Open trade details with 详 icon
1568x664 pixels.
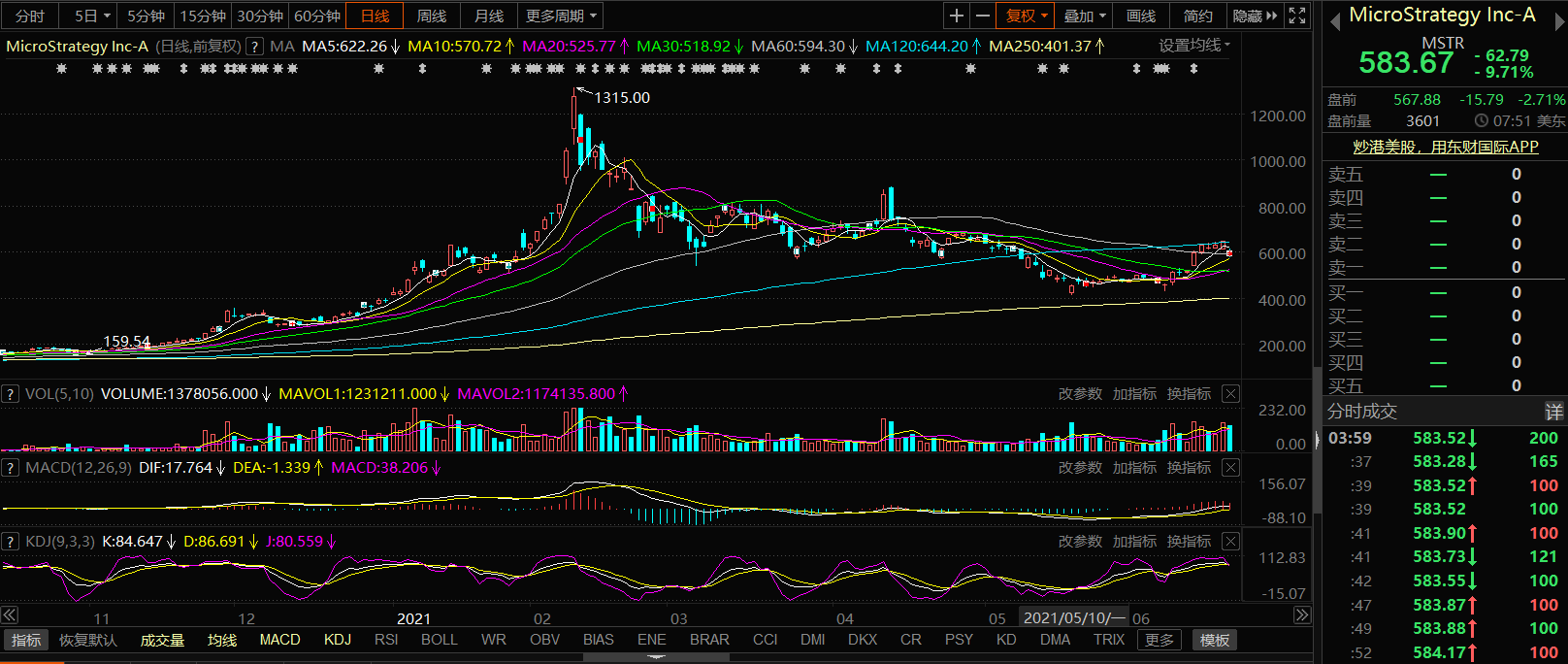pos(1554,412)
